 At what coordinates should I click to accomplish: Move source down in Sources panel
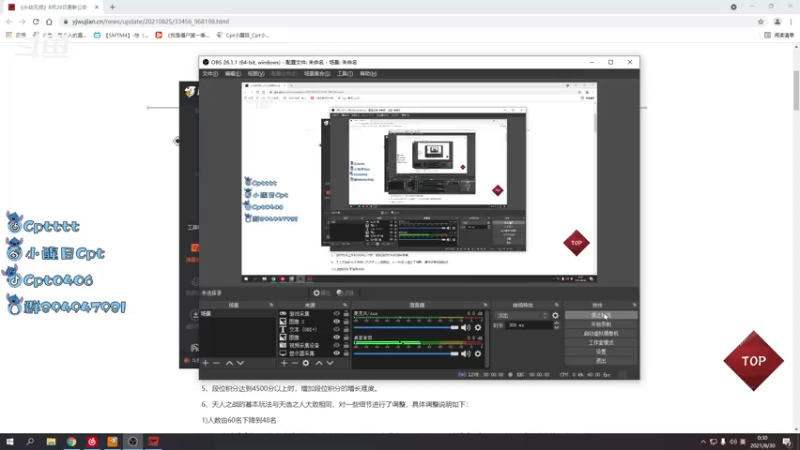tap(330, 363)
